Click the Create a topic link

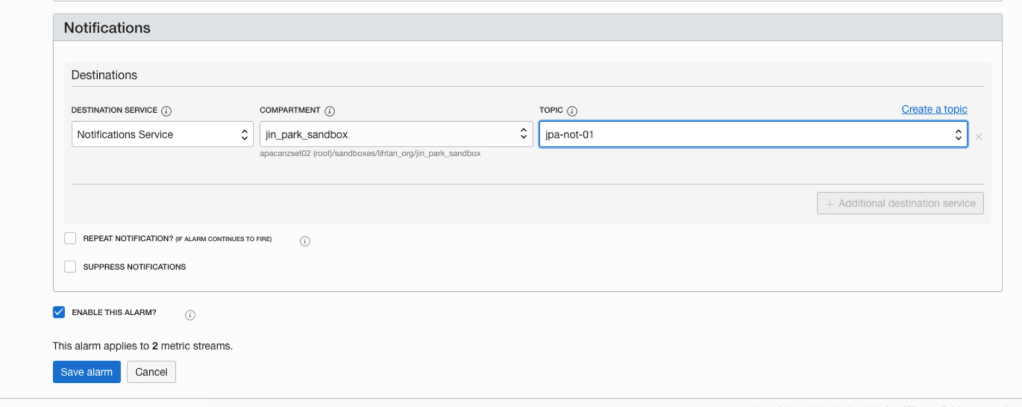pos(934,109)
